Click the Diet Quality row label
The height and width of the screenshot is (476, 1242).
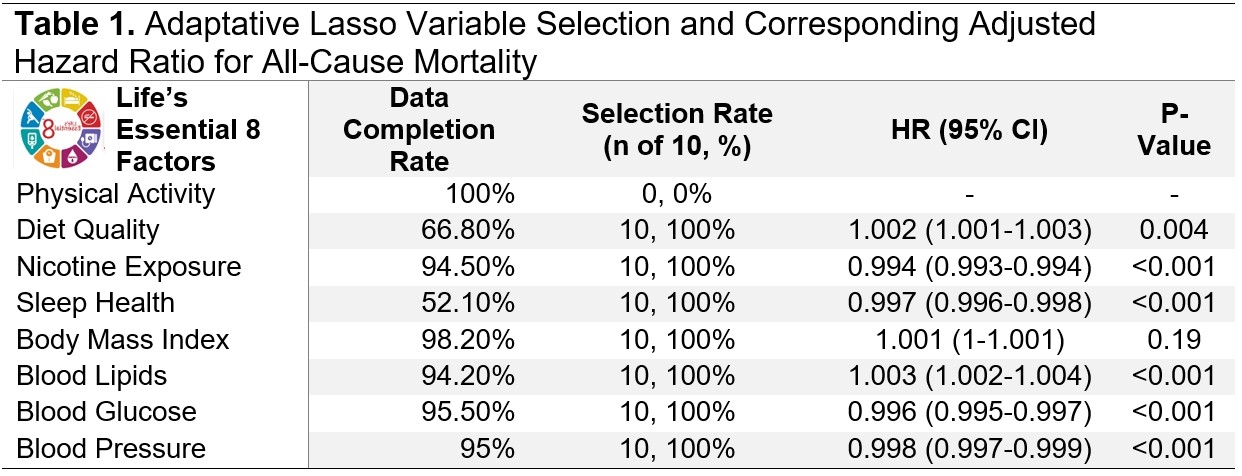pyautogui.click(x=88, y=230)
